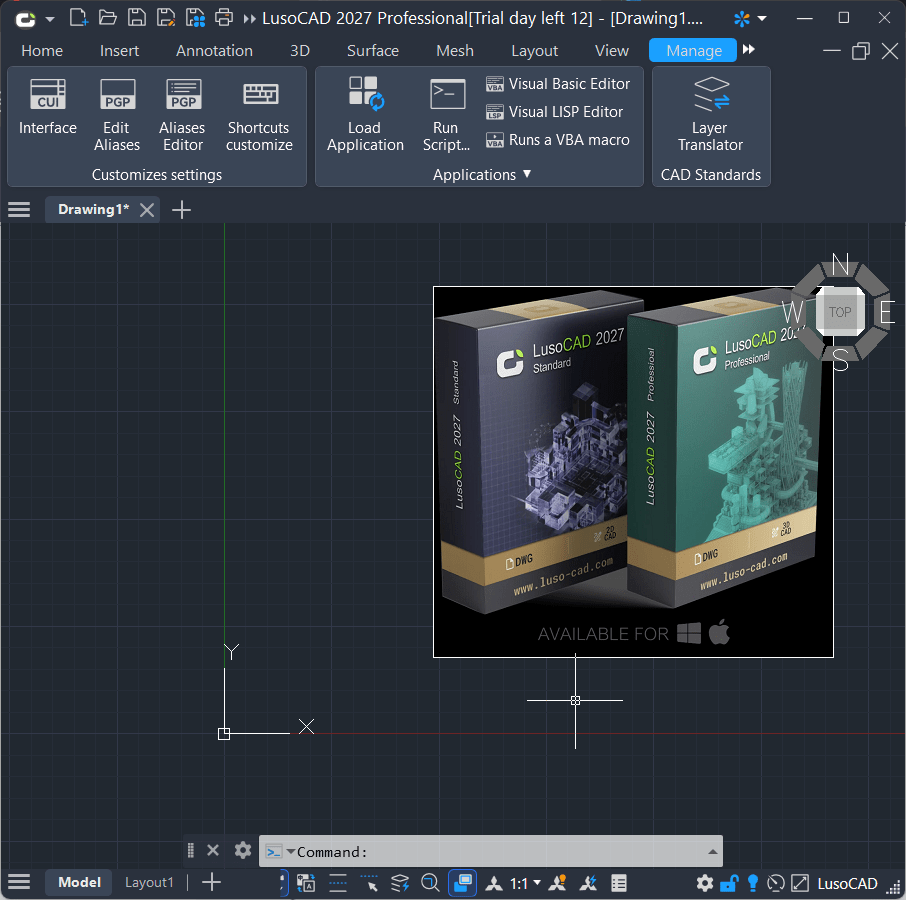906x900 pixels.
Task: Click the S direction on the view compass
Action: click(840, 359)
